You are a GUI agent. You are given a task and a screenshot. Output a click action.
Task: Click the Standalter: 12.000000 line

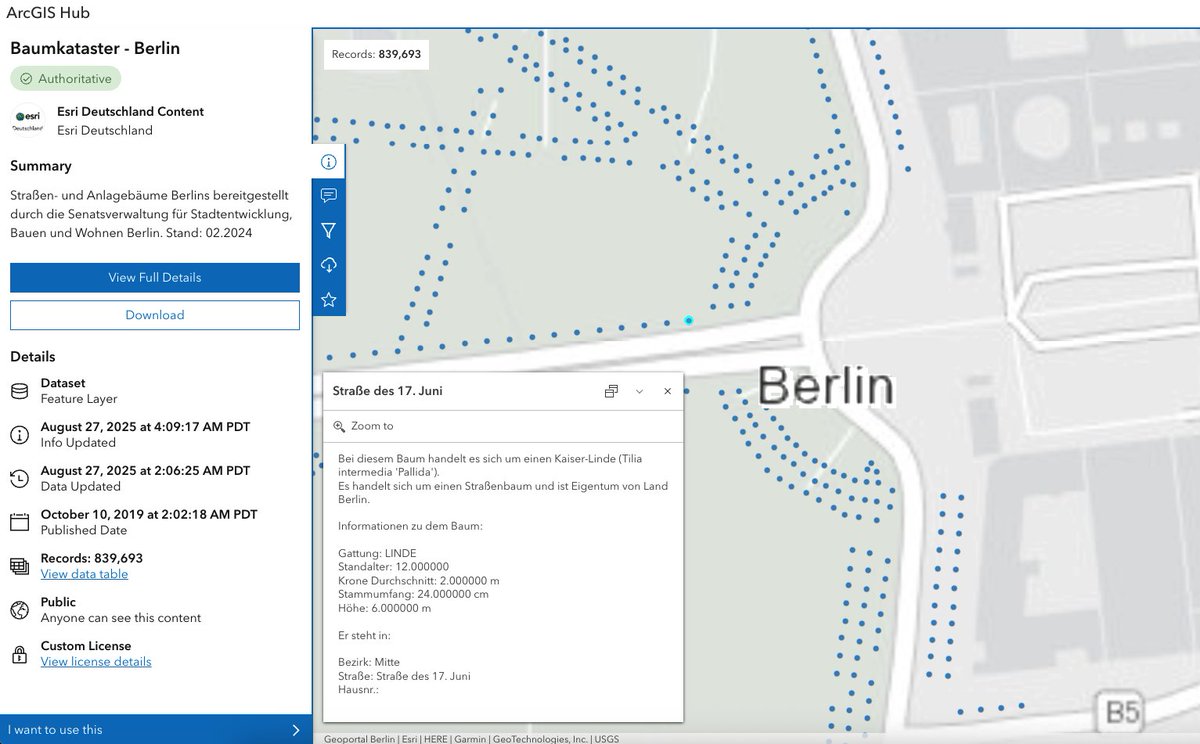tap(394, 567)
